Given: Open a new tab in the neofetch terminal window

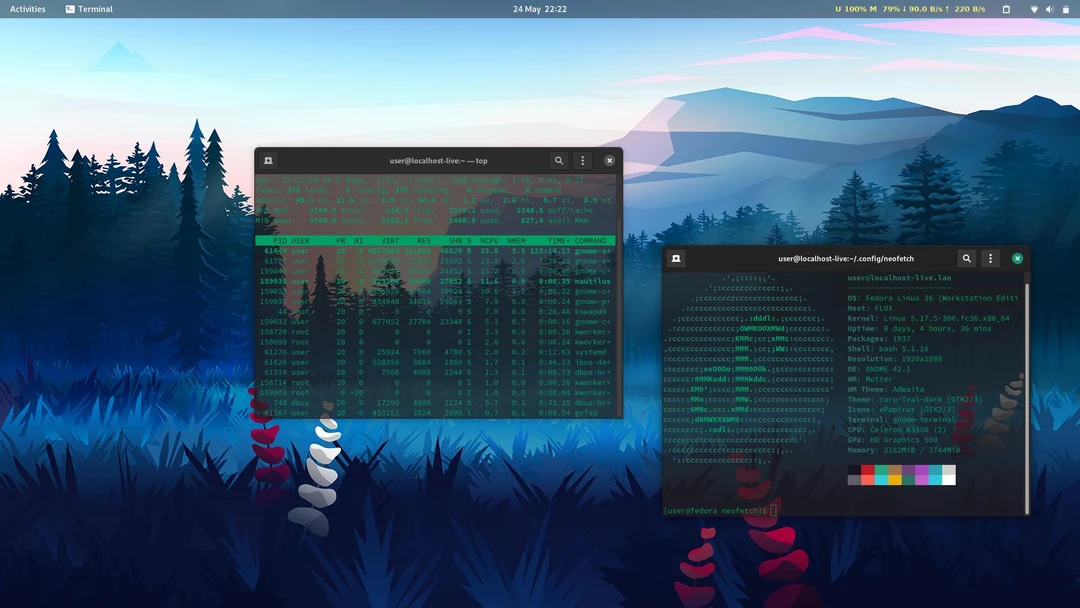Looking at the screenshot, I should click(677, 258).
